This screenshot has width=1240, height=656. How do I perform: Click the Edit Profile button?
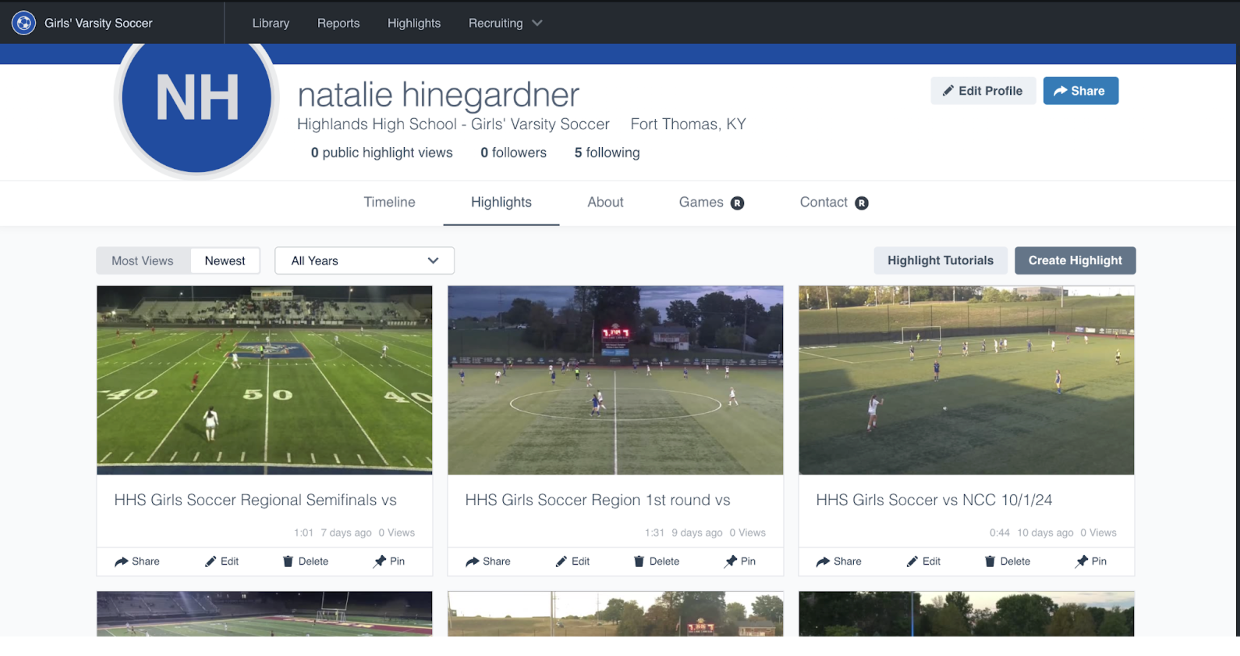click(x=983, y=91)
